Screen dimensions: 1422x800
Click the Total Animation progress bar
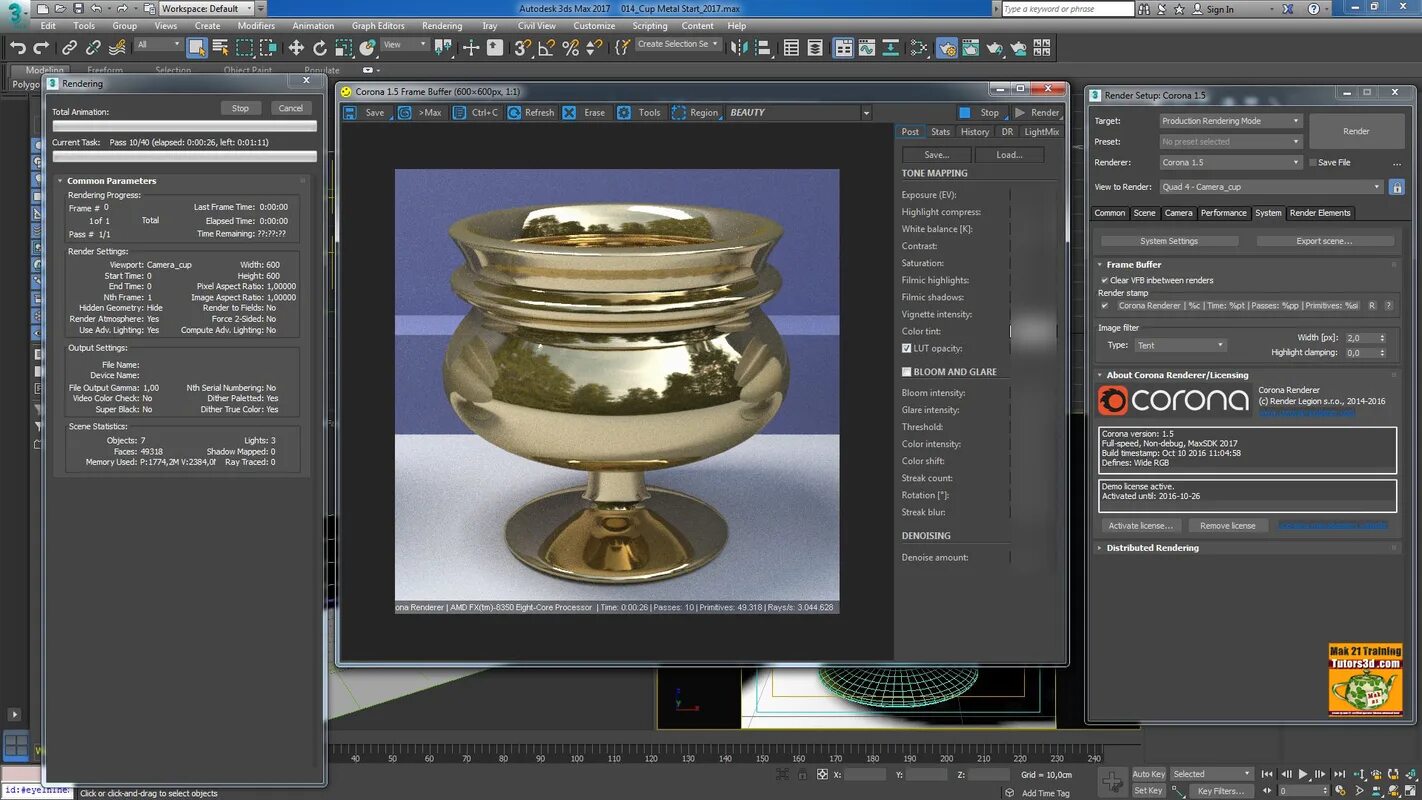pos(184,126)
